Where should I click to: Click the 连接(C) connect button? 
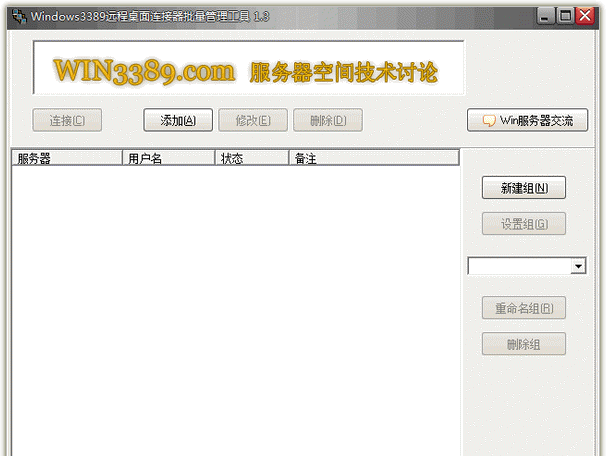coord(67,121)
